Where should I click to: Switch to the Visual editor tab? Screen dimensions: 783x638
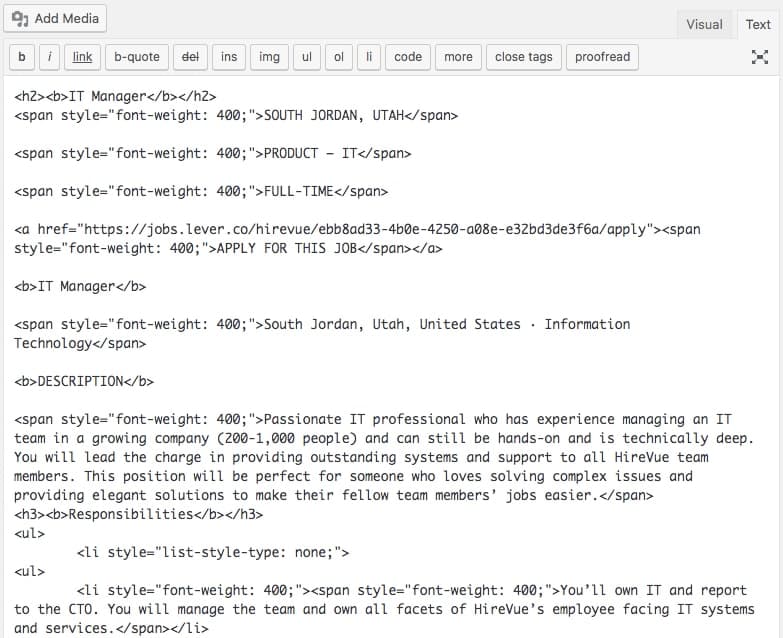pyautogui.click(x=704, y=24)
